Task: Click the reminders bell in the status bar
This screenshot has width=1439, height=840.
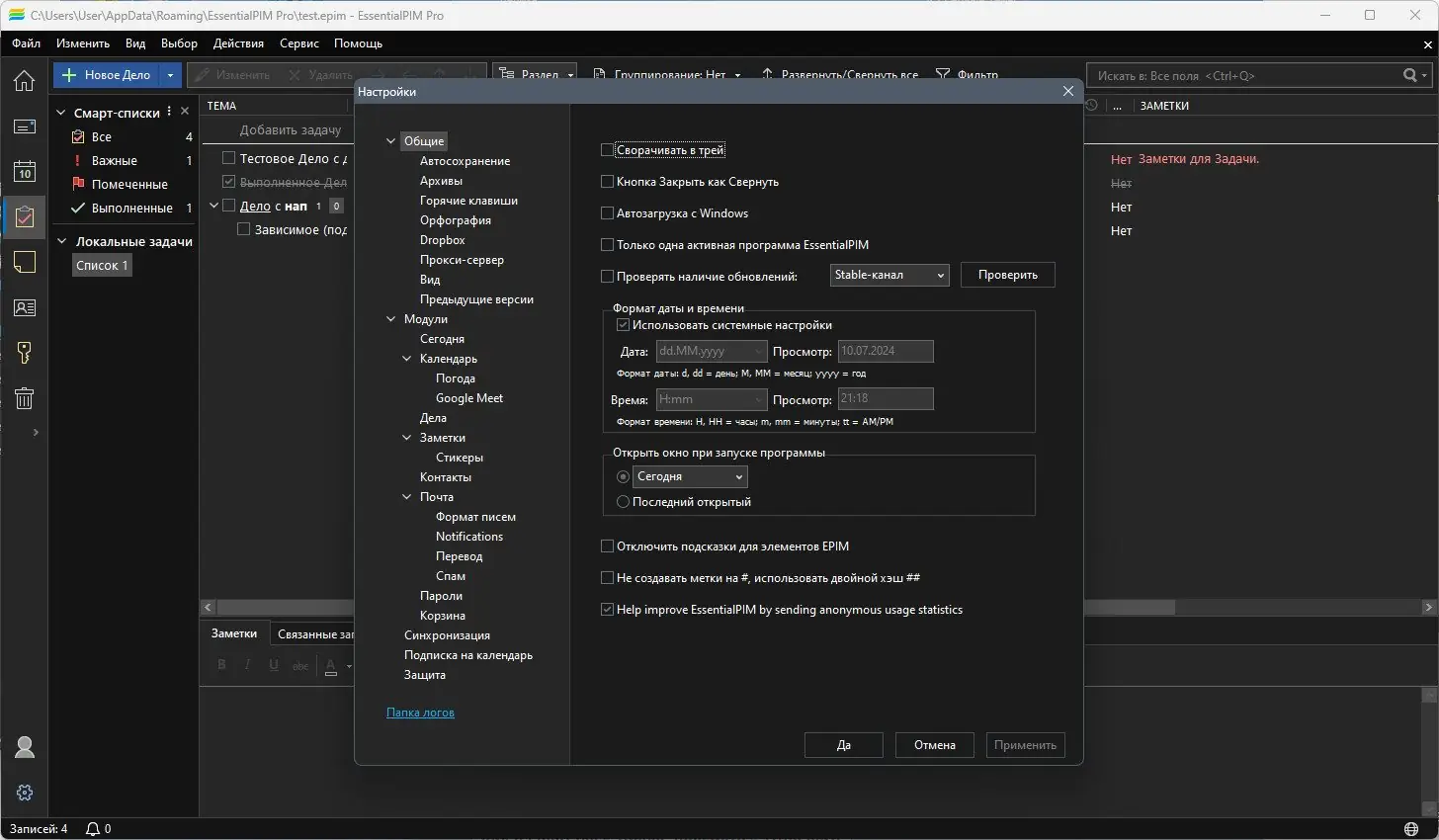Action: (x=93, y=829)
